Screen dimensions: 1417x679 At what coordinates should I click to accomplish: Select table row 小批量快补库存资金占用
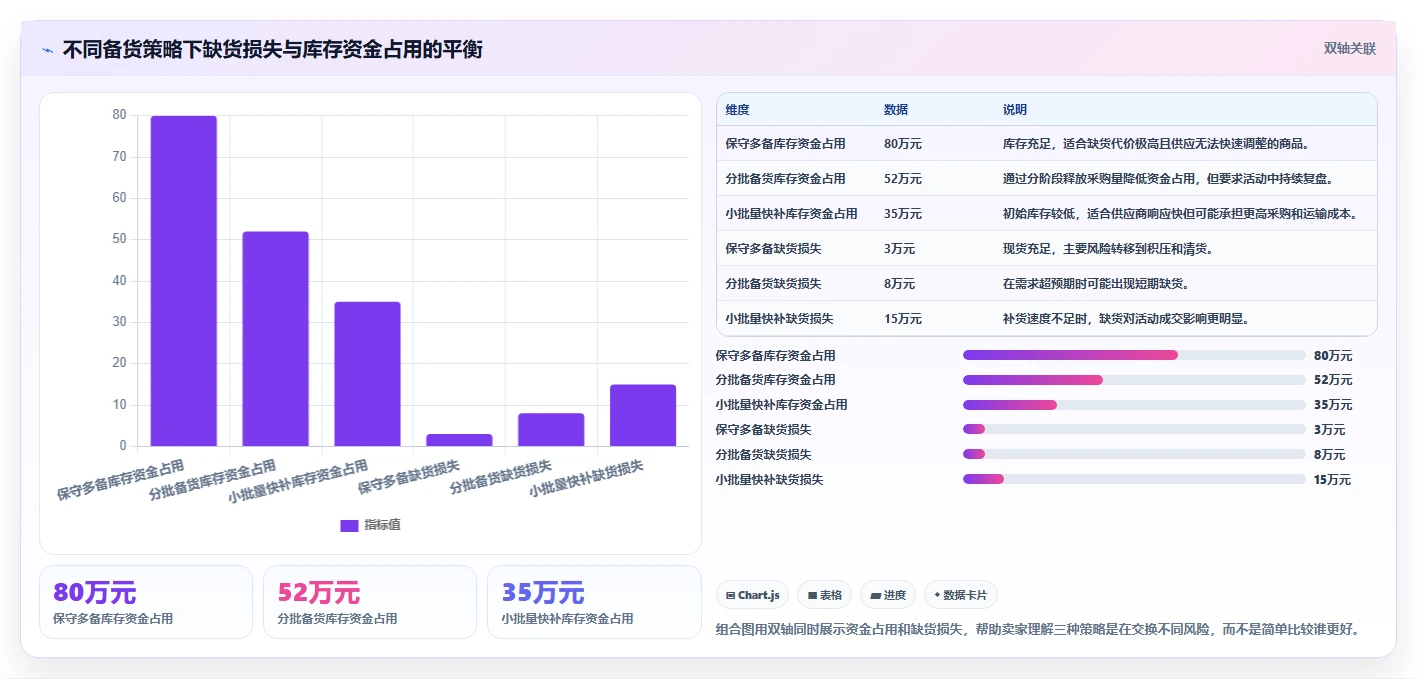click(1047, 214)
